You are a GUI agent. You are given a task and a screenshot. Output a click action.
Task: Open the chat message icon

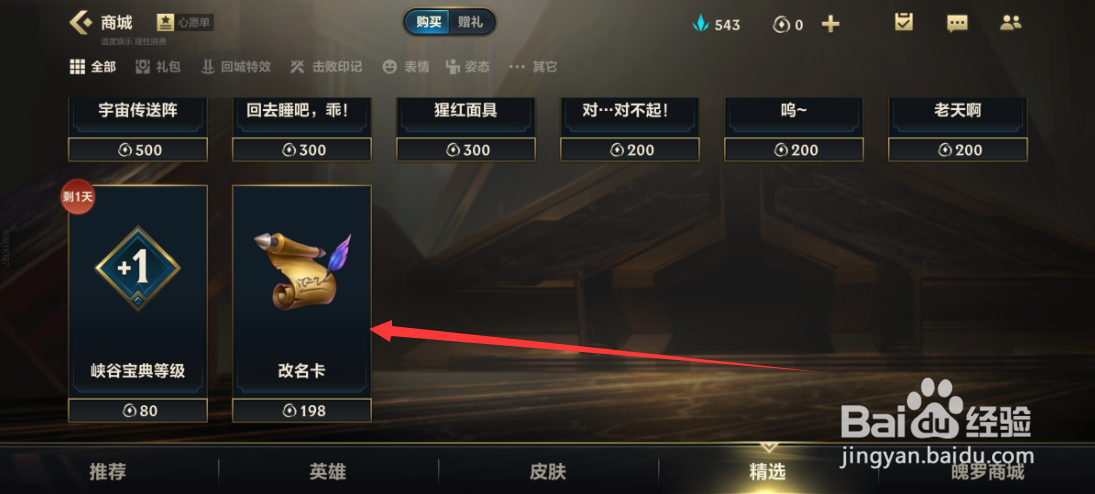pyautogui.click(x=957, y=23)
